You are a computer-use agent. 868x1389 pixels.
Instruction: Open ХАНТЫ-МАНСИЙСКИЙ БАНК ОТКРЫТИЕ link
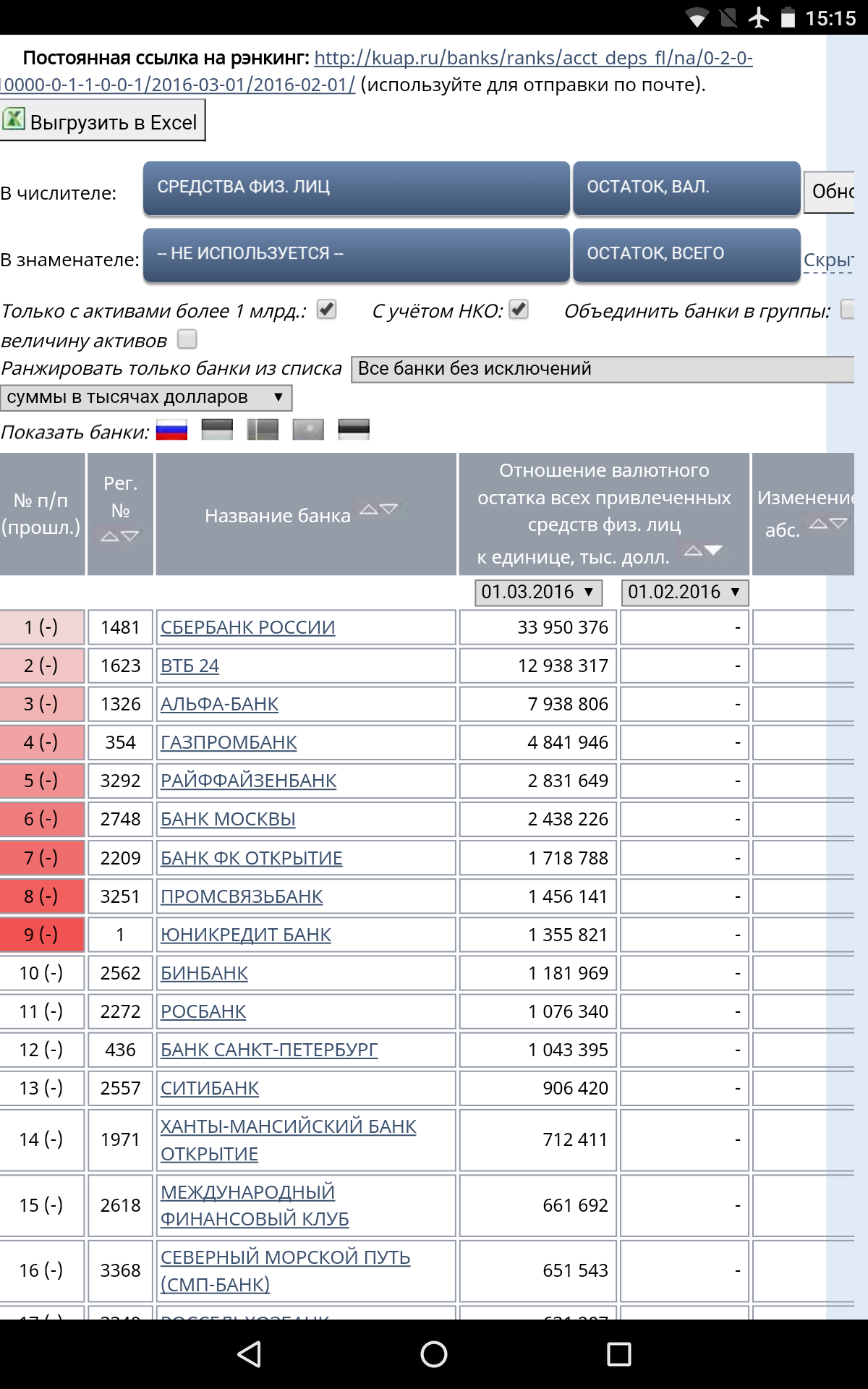pos(289,1140)
